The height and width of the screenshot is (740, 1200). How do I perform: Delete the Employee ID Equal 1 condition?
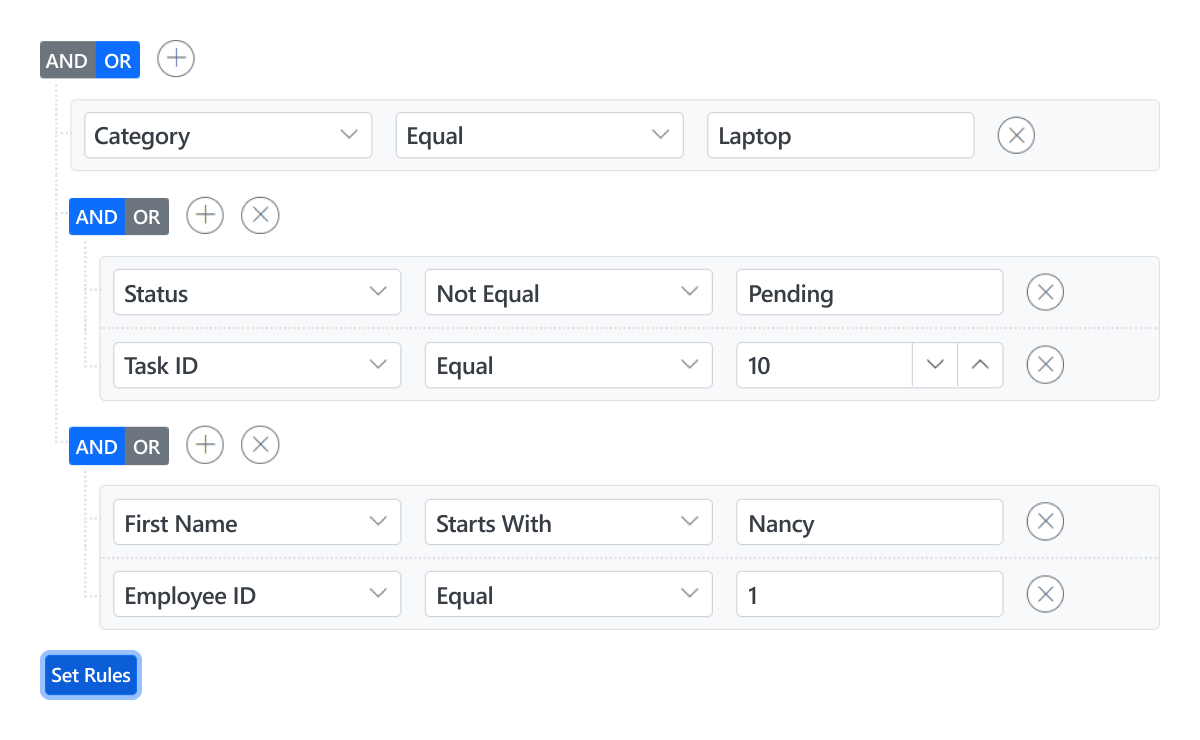(x=1045, y=594)
